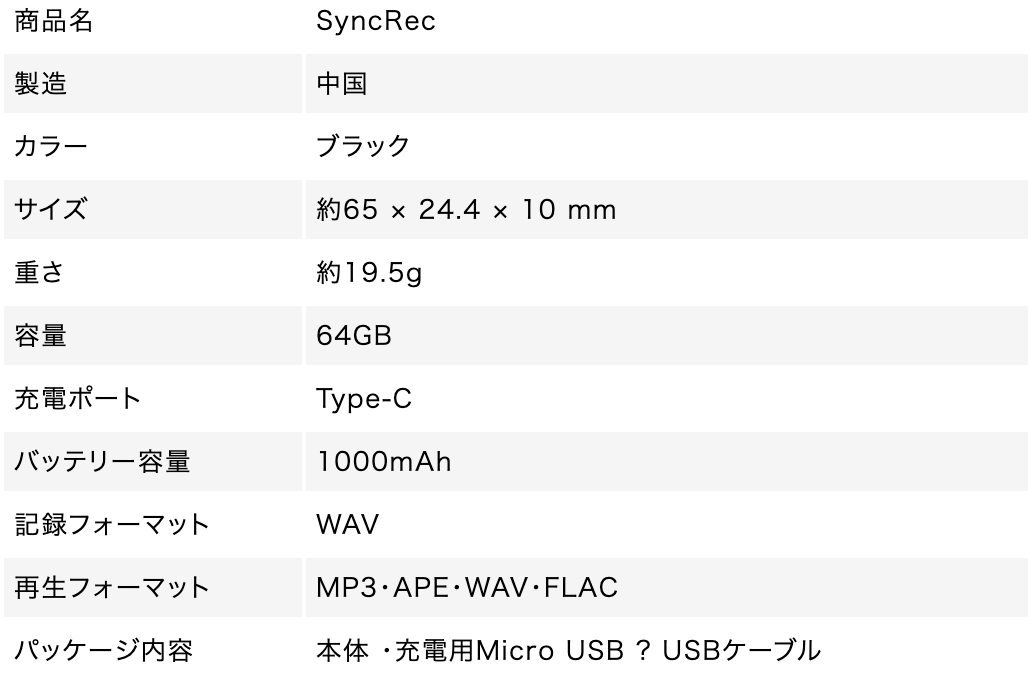Click the バッテリー容量 row label
Image resolution: width=1030 pixels, height=676 pixels.
point(101,462)
